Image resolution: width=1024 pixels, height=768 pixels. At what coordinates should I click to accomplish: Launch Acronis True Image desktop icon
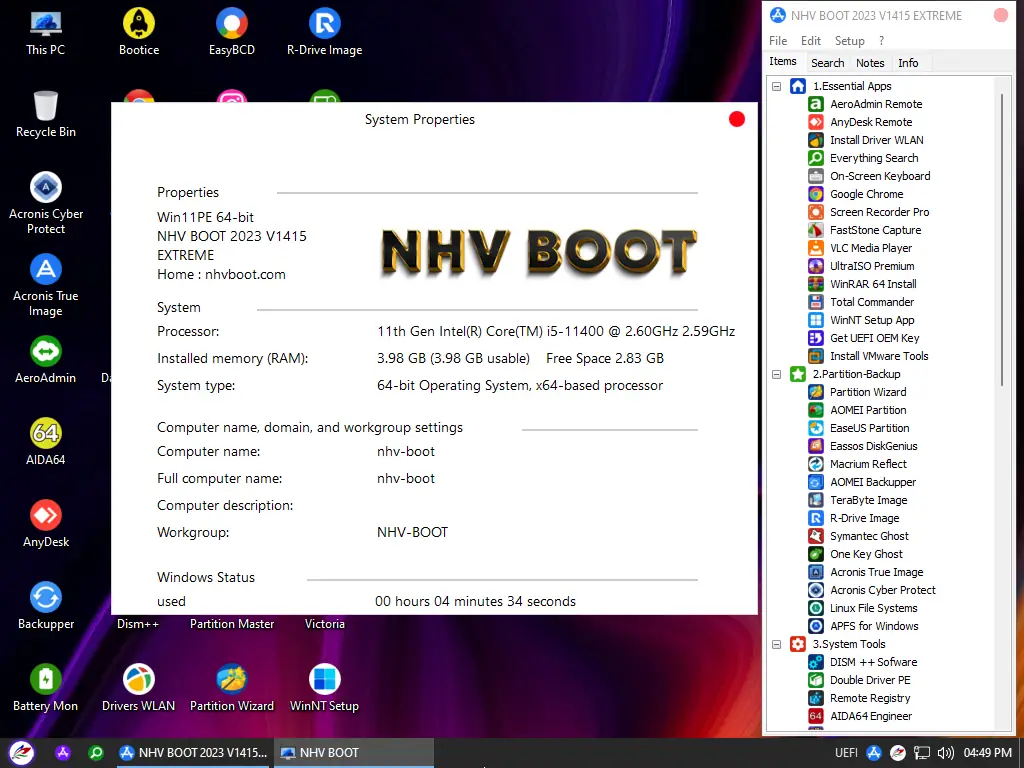click(46, 285)
